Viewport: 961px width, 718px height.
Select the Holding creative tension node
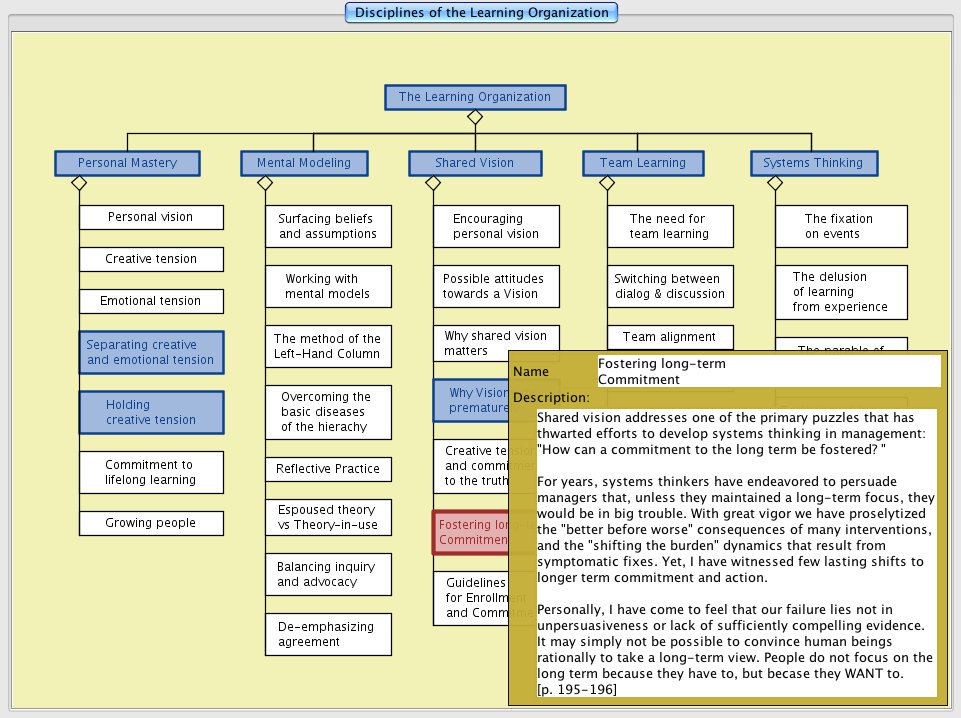point(151,412)
